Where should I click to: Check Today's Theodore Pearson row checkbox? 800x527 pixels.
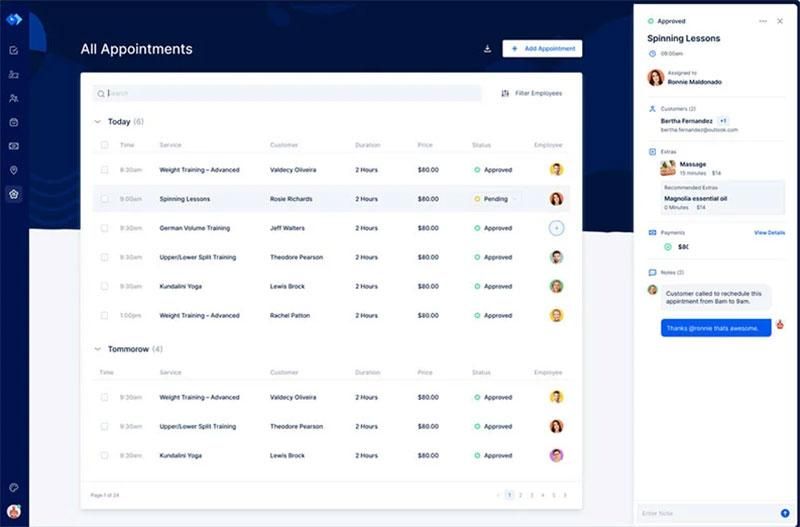click(104, 257)
